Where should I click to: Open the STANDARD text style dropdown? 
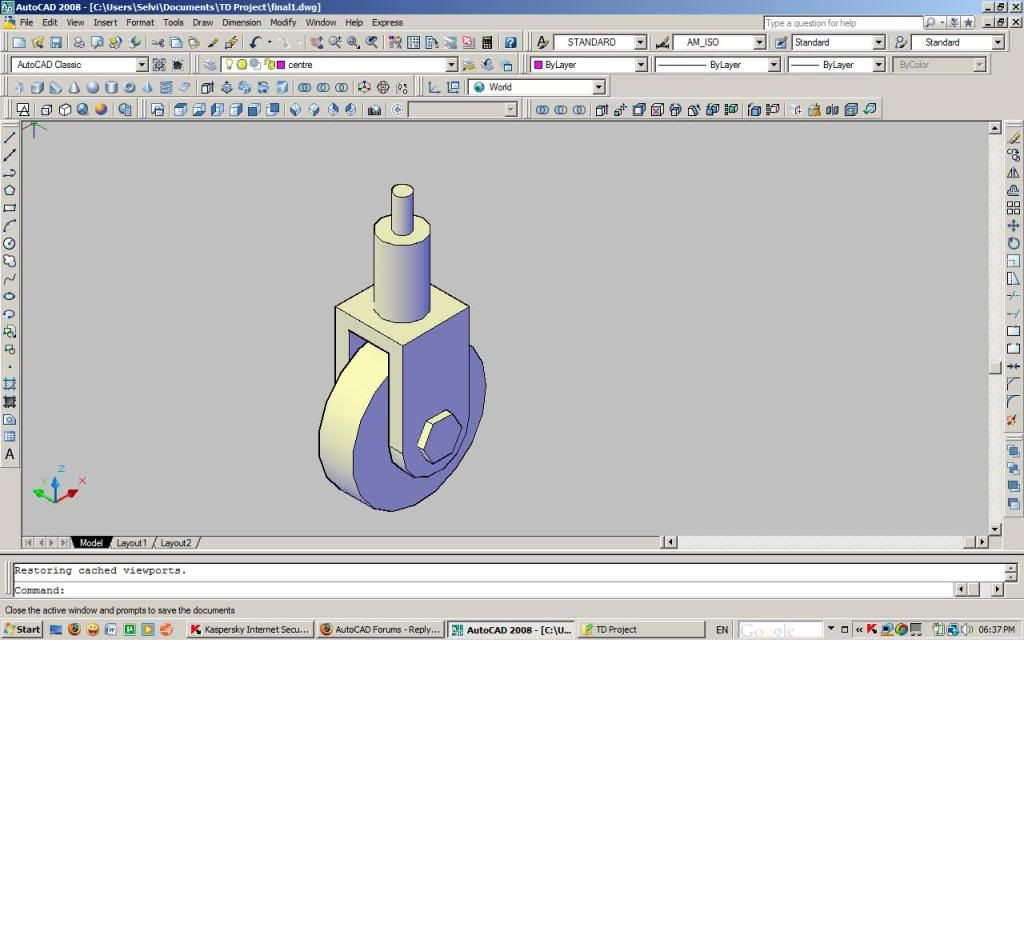click(x=640, y=43)
